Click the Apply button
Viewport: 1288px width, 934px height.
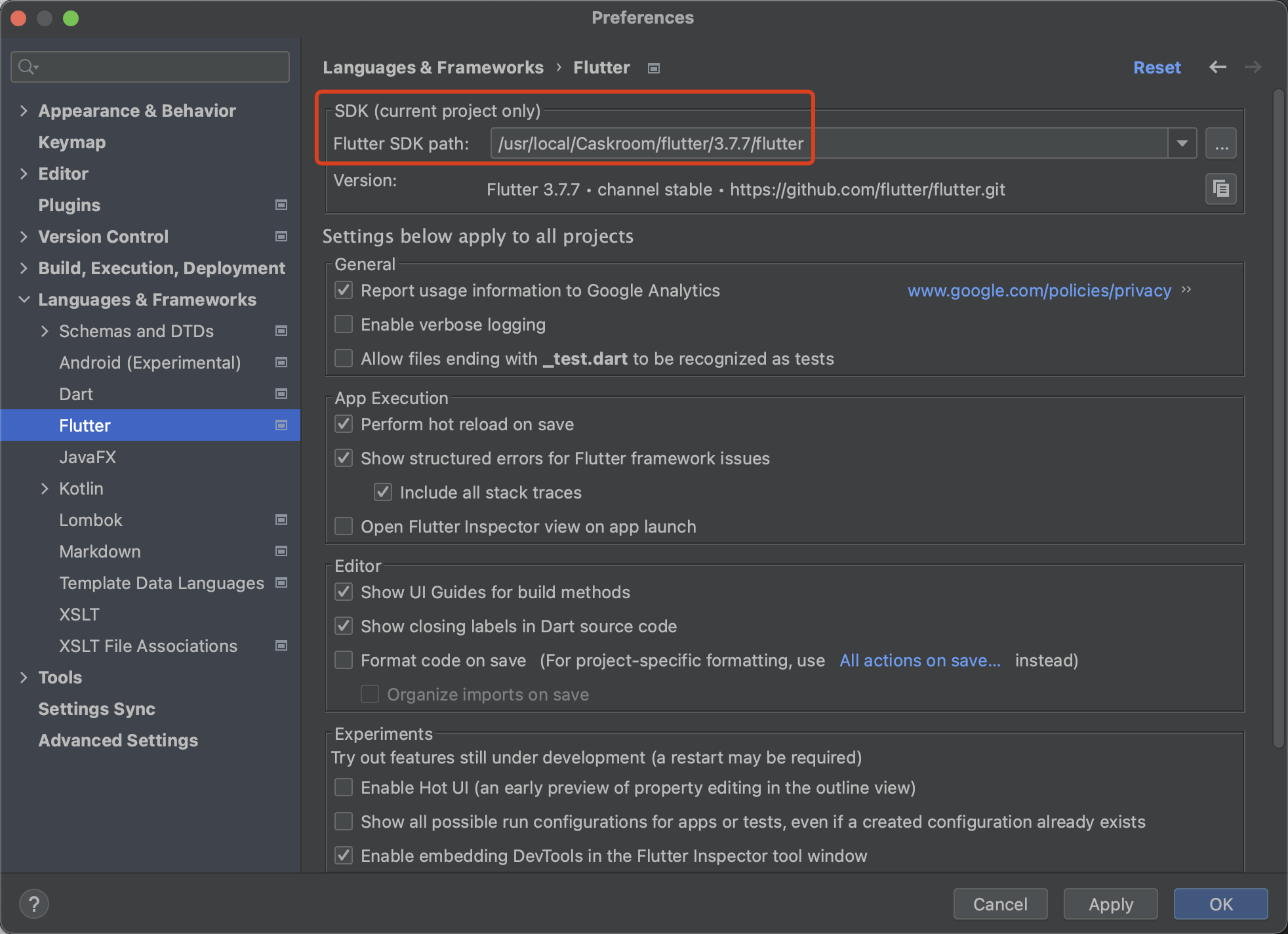[1110, 904]
